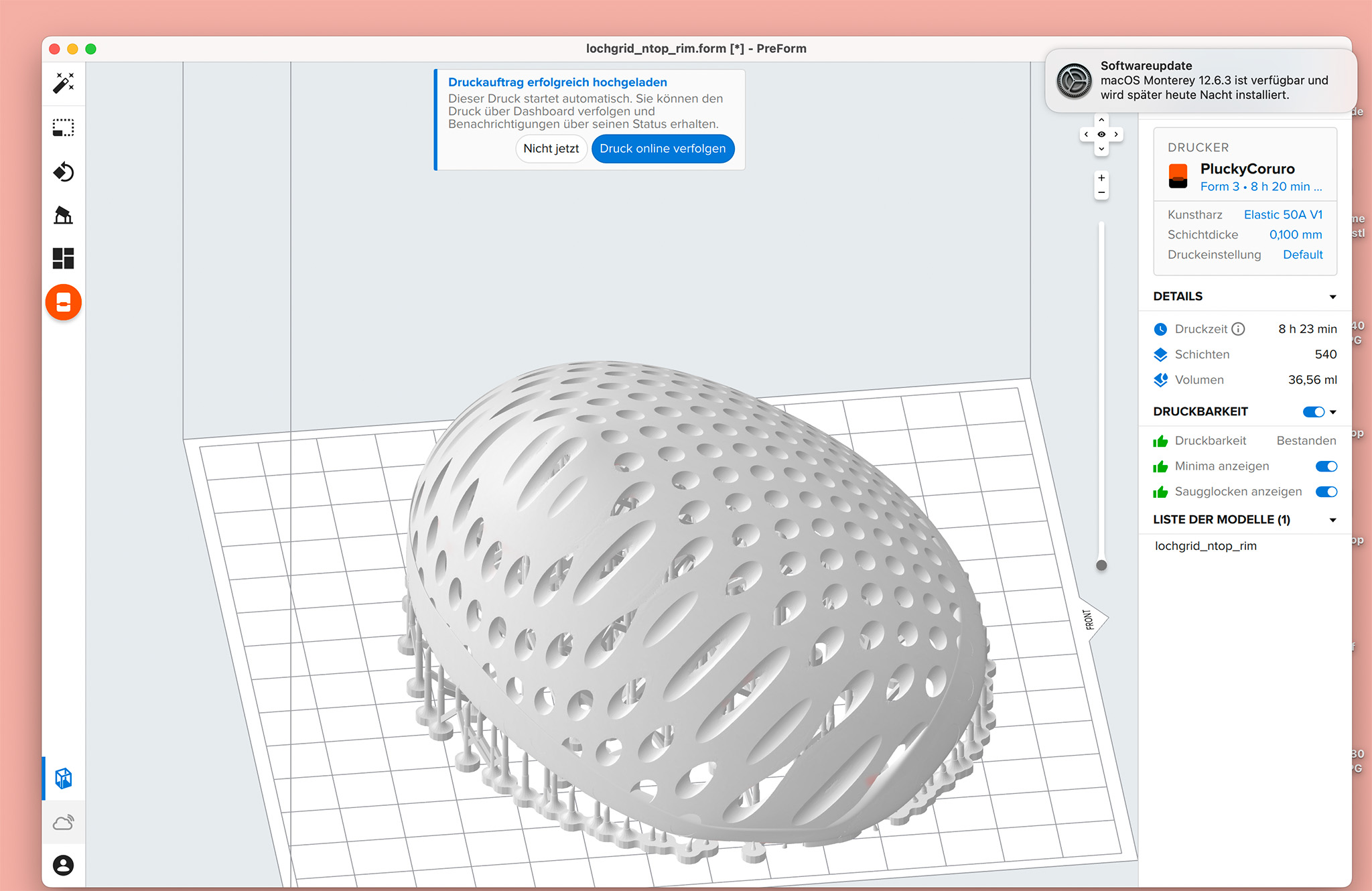Open the Layout tool icon
1372x891 pixels.
(x=64, y=258)
